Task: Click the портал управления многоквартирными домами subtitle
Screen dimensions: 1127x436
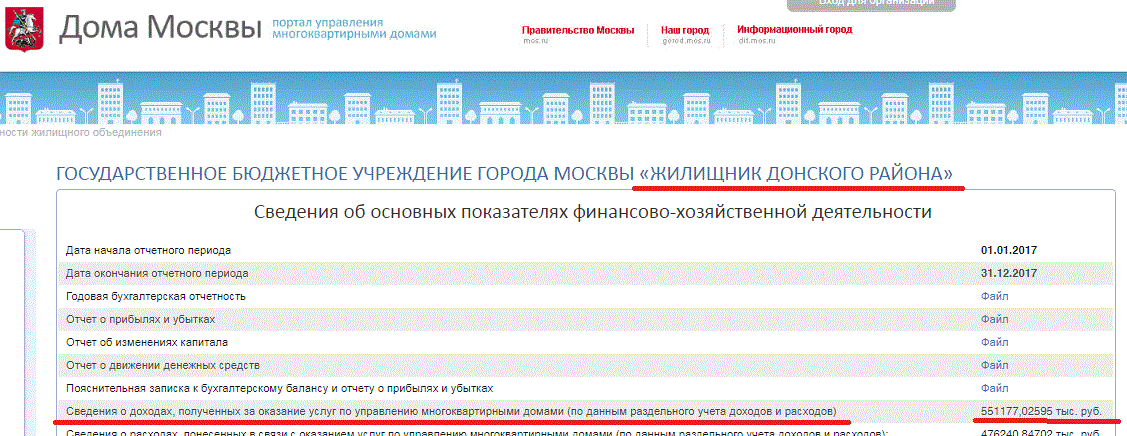Action: [354, 28]
